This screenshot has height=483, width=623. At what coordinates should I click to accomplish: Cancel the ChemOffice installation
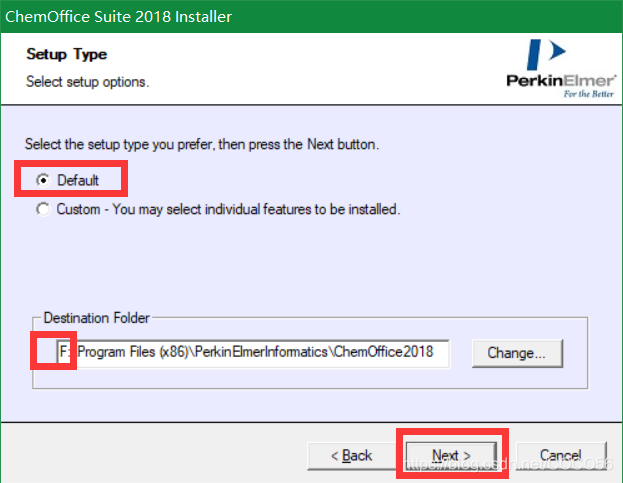(x=561, y=456)
